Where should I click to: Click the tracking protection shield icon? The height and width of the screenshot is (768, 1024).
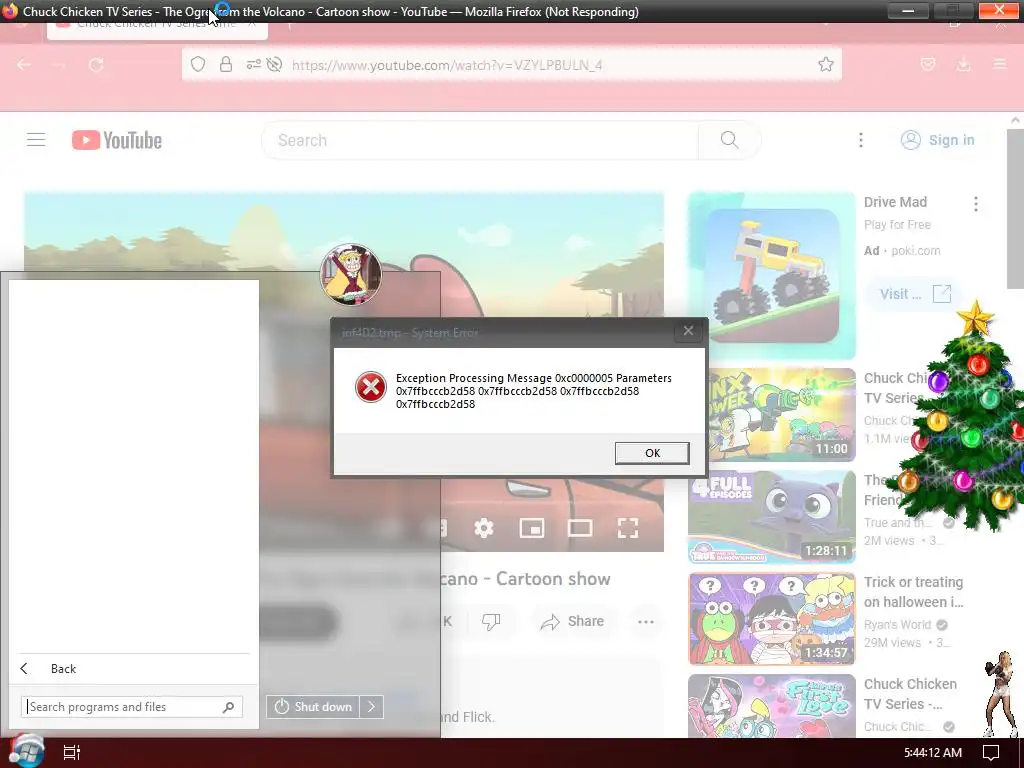[198, 64]
